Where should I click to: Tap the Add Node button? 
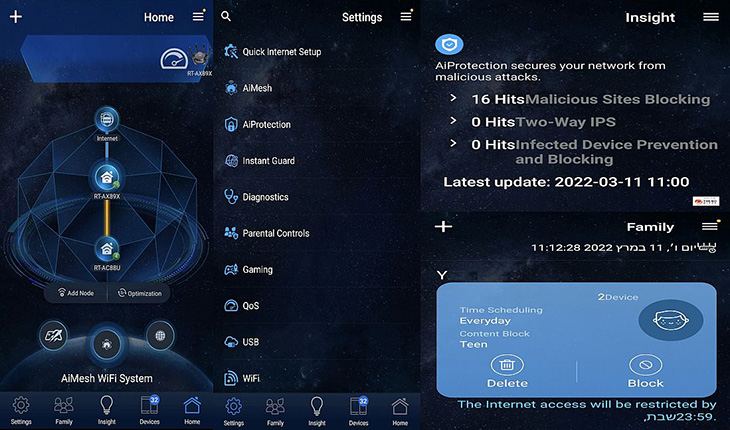[76, 293]
